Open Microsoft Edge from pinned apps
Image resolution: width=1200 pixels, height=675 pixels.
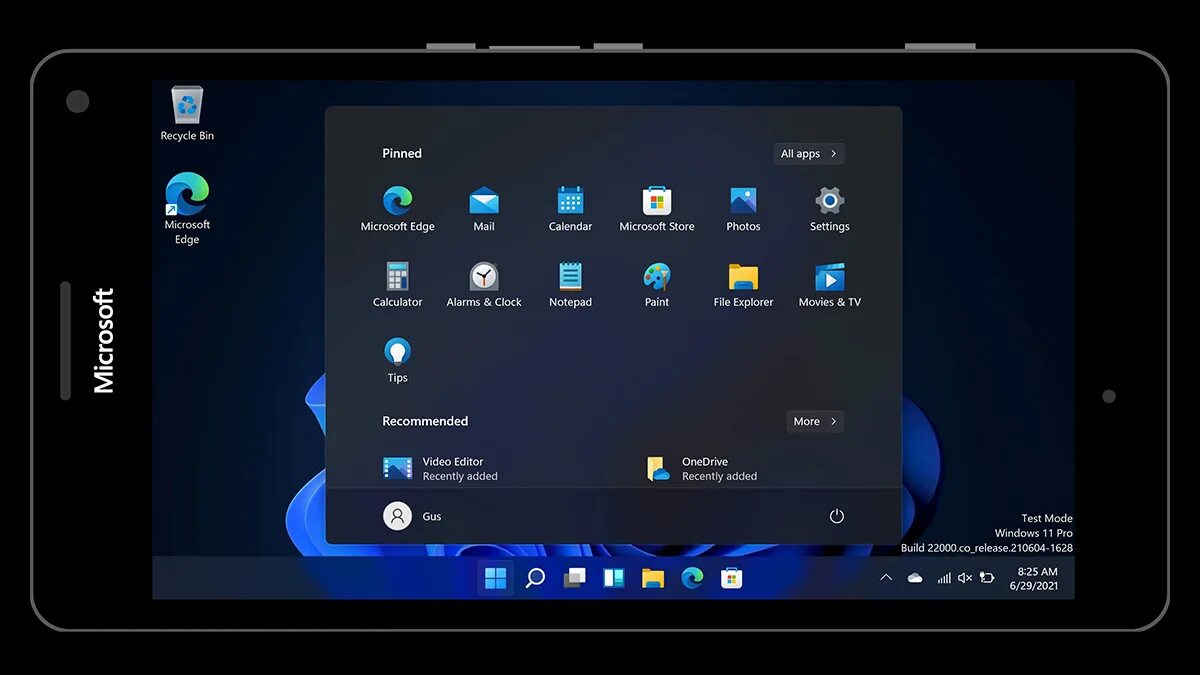tap(397, 209)
